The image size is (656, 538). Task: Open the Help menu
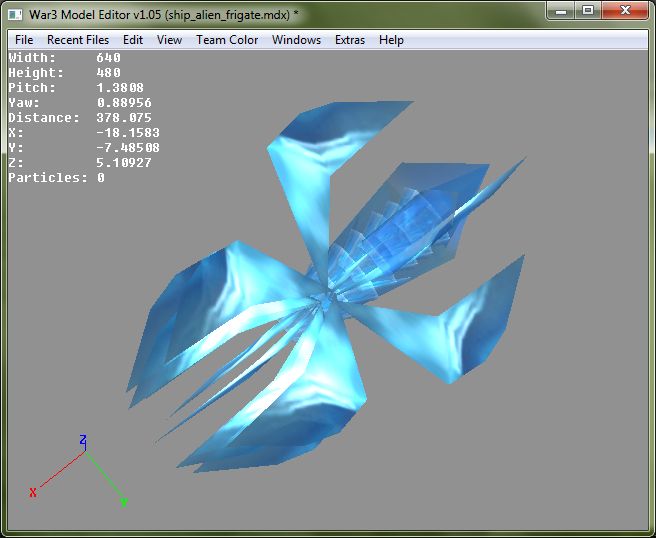(x=391, y=40)
